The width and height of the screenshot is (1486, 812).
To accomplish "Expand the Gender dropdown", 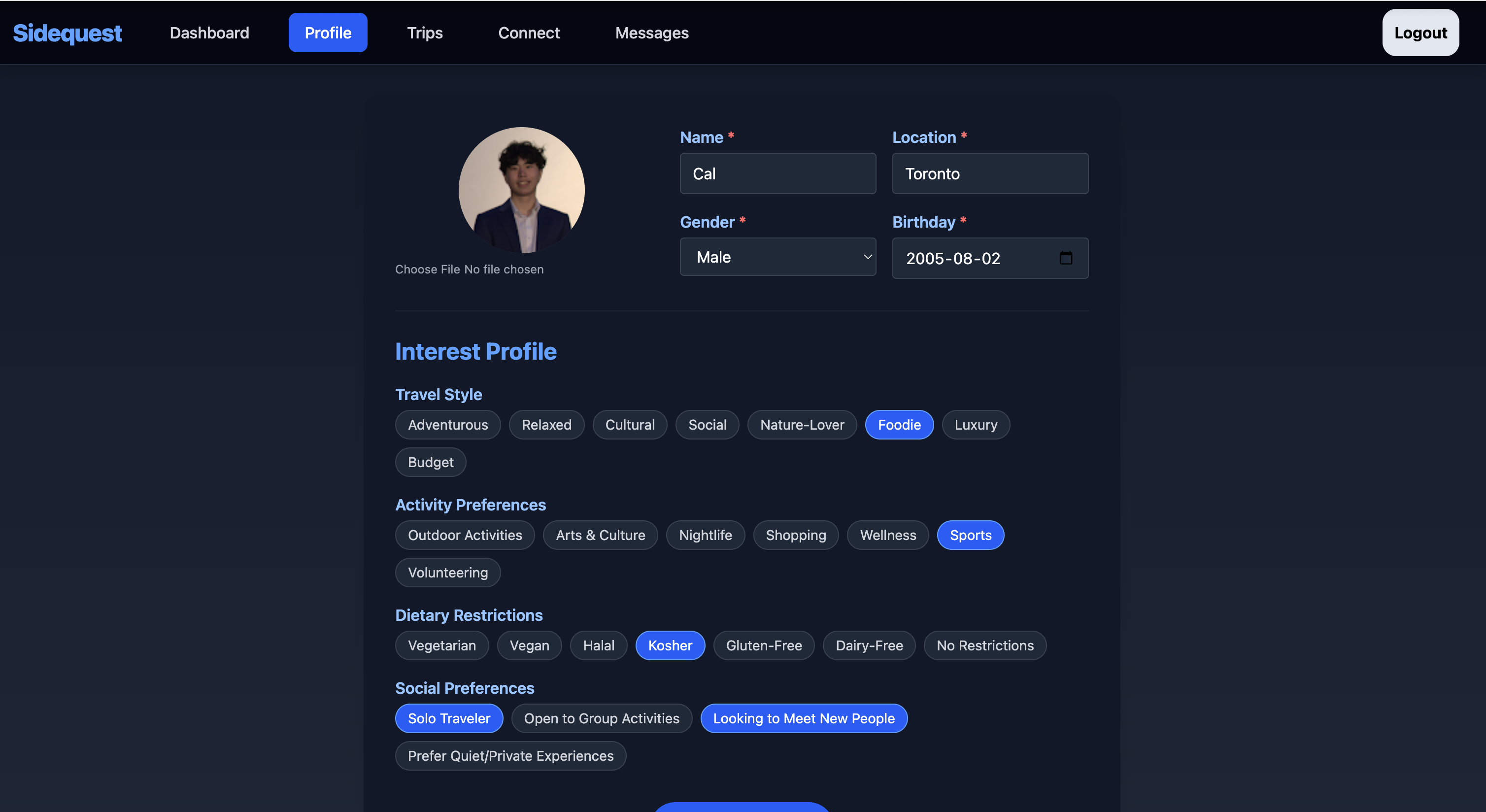I will coord(777,257).
